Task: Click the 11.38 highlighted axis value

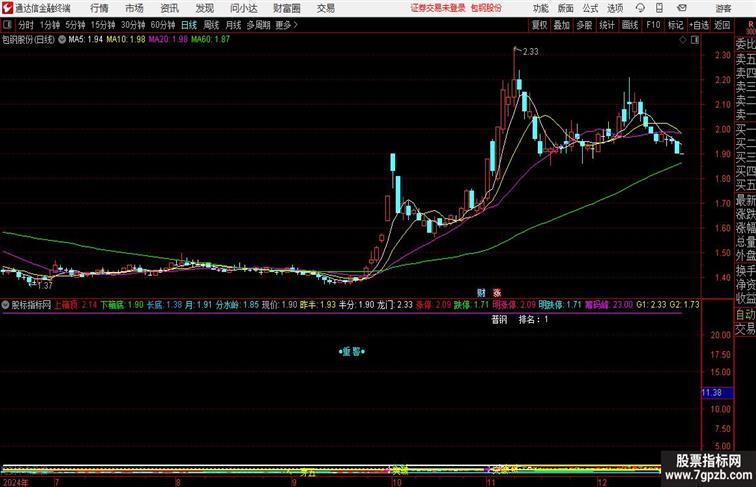Action: click(712, 393)
